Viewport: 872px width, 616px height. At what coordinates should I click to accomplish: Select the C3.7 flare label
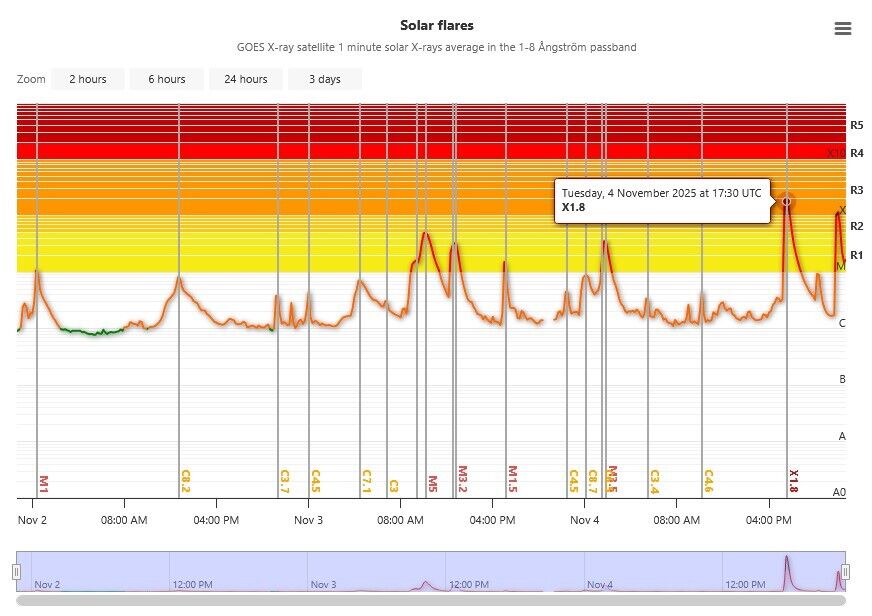point(284,481)
